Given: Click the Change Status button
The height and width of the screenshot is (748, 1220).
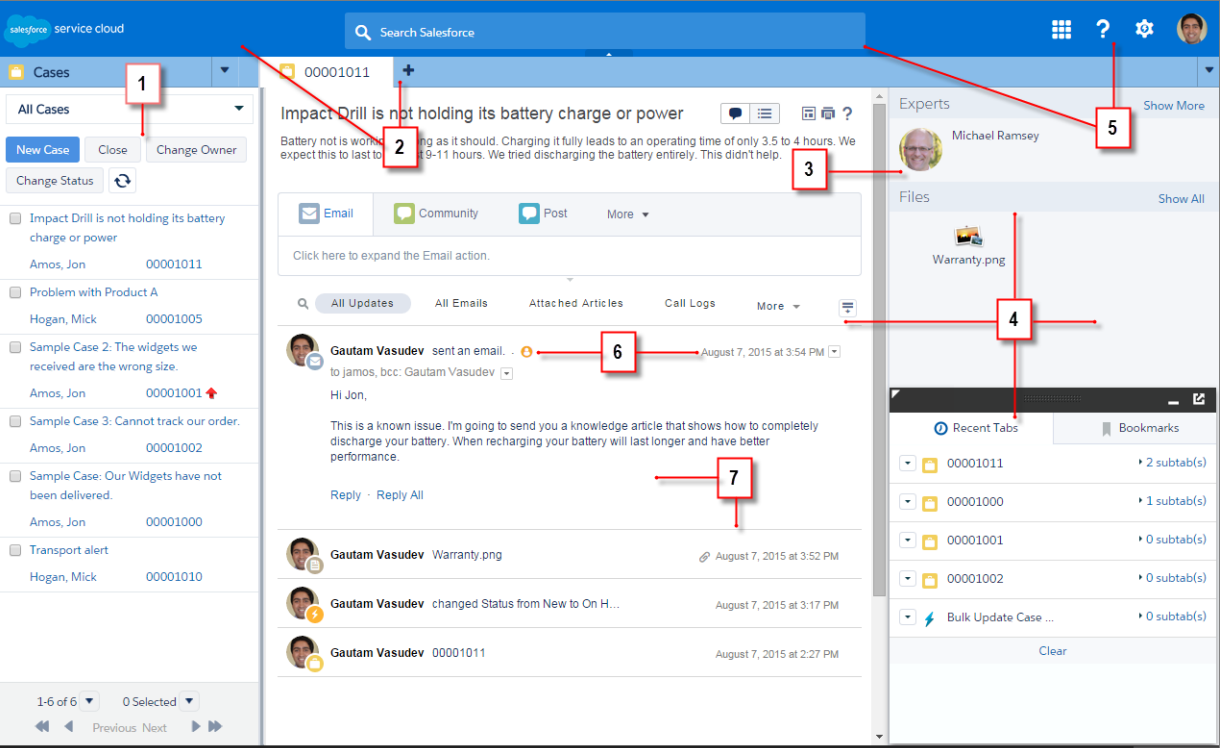Looking at the screenshot, I should [55, 181].
